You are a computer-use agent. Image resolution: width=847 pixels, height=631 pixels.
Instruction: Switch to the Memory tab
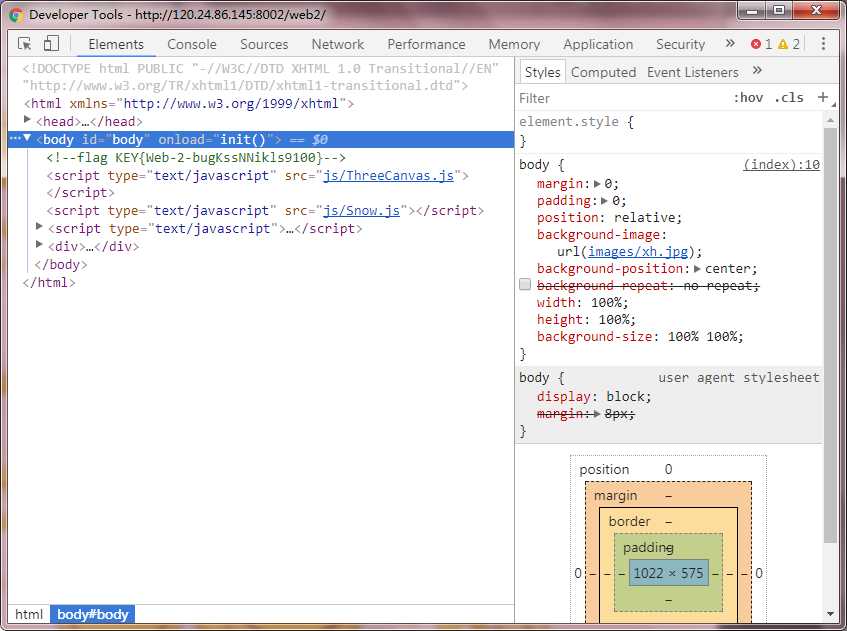click(x=514, y=44)
